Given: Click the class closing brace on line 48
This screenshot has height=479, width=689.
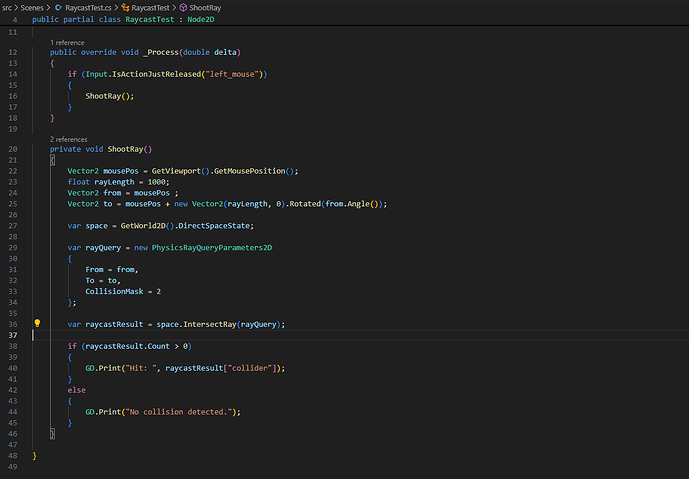Looking at the screenshot, I should point(34,456).
